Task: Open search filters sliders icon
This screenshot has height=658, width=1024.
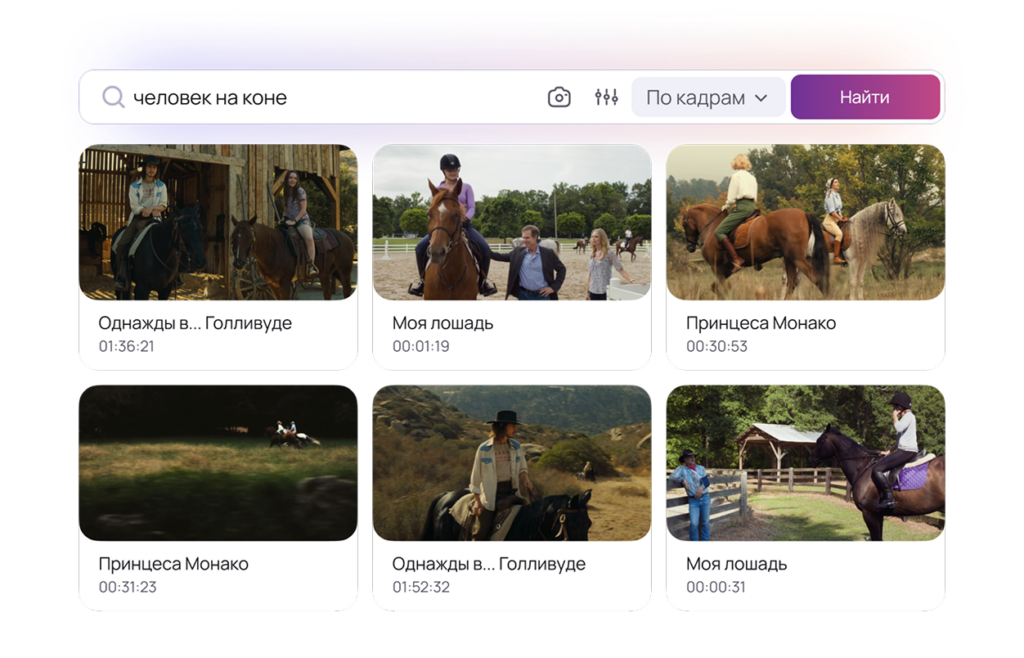Action: click(606, 97)
